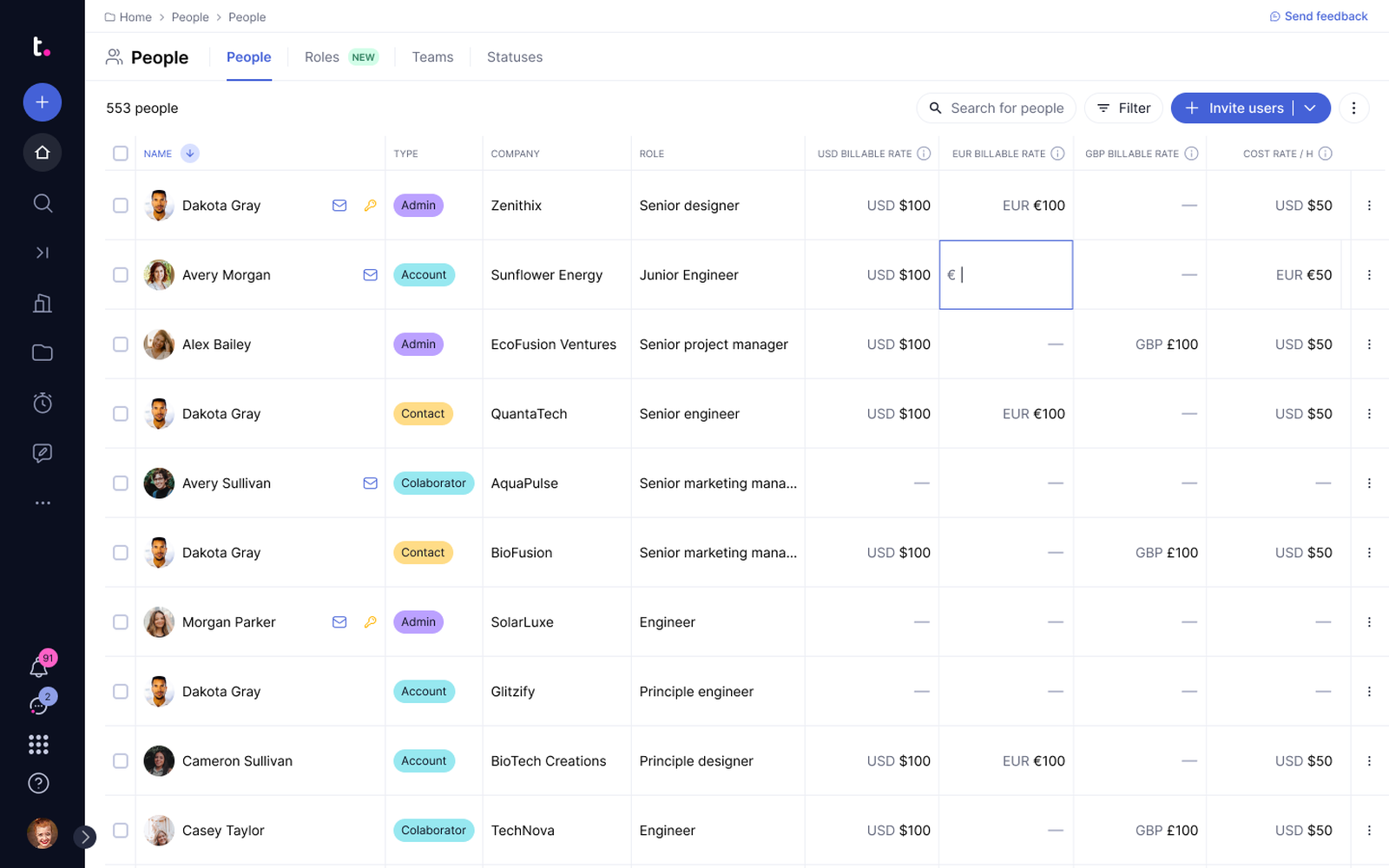The height and width of the screenshot is (868, 1389).
Task: Switch to the Roles tab
Action: pyautogui.click(x=322, y=57)
